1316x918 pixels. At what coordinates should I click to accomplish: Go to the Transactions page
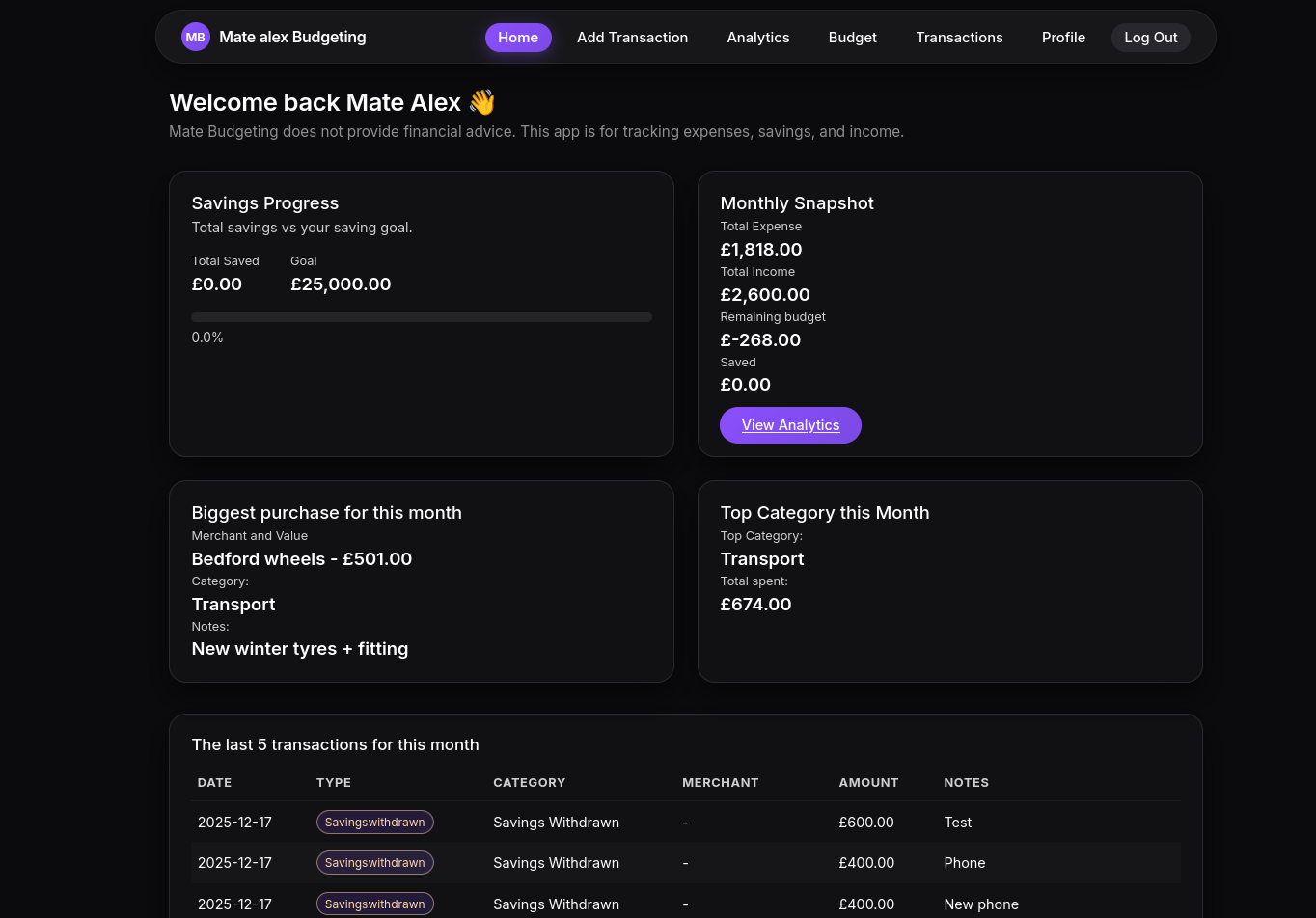[959, 38]
